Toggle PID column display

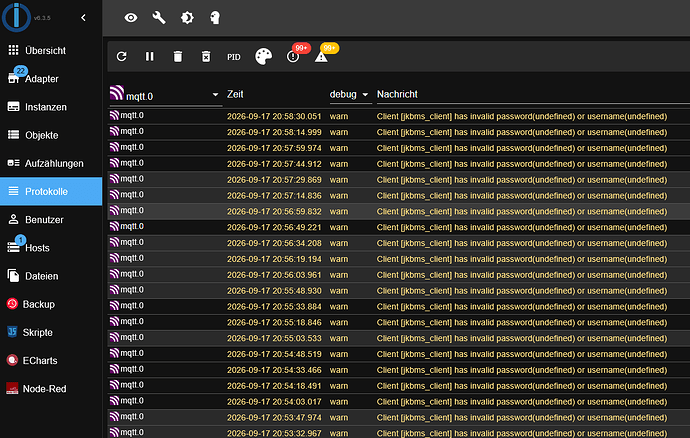tap(234, 57)
